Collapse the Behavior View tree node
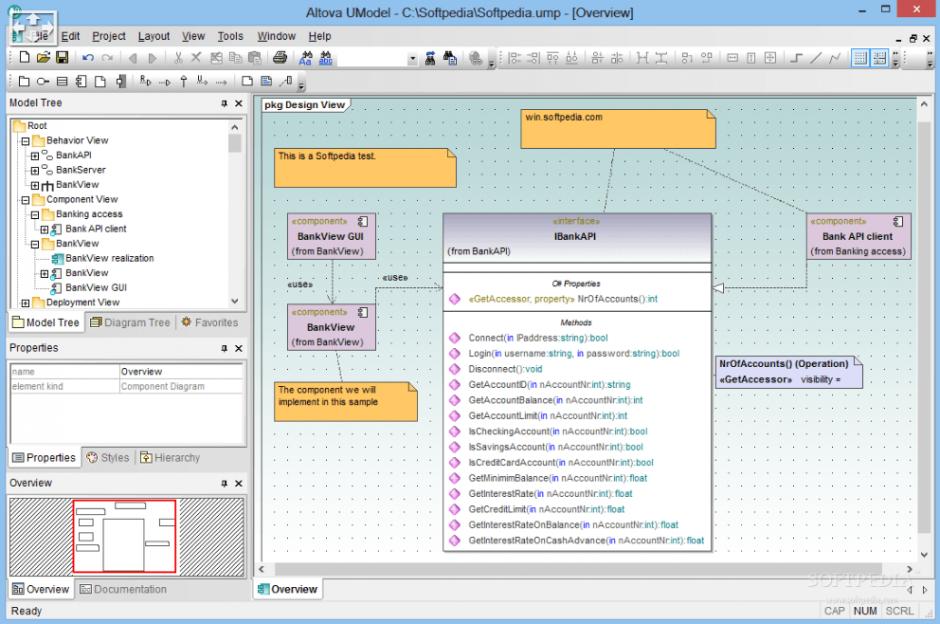The image size is (940, 624). tap(26, 141)
